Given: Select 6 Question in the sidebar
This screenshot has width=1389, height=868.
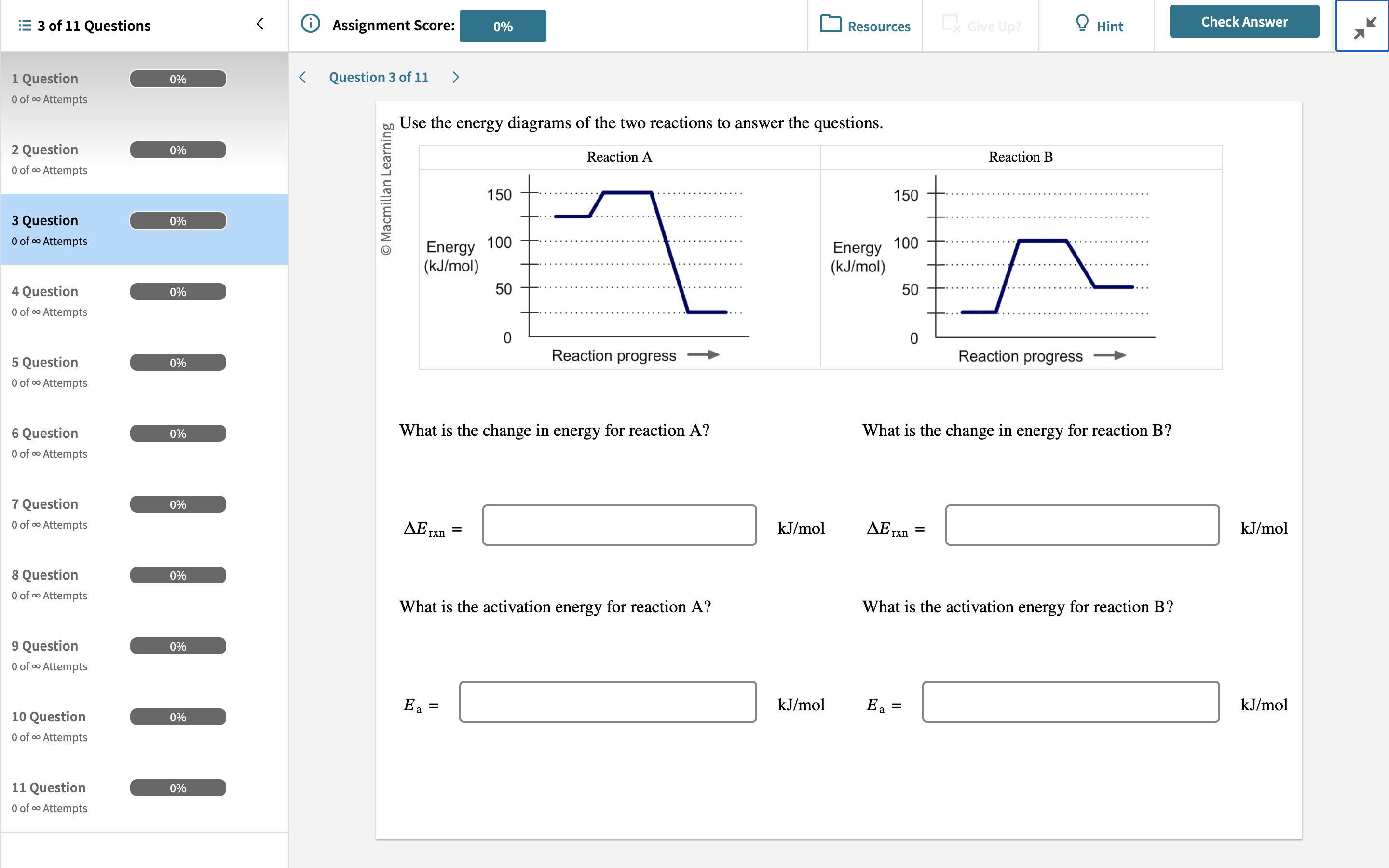Looking at the screenshot, I should pyautogui.click(x=145, y=443).
